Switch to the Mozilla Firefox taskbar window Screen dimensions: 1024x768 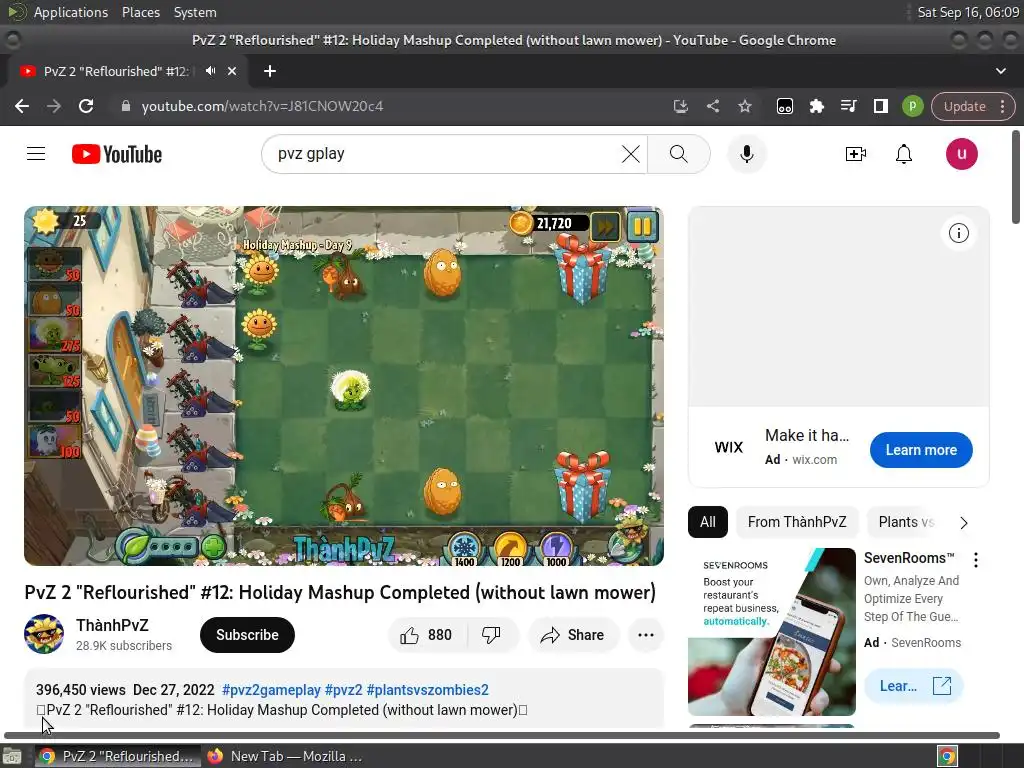283,756
